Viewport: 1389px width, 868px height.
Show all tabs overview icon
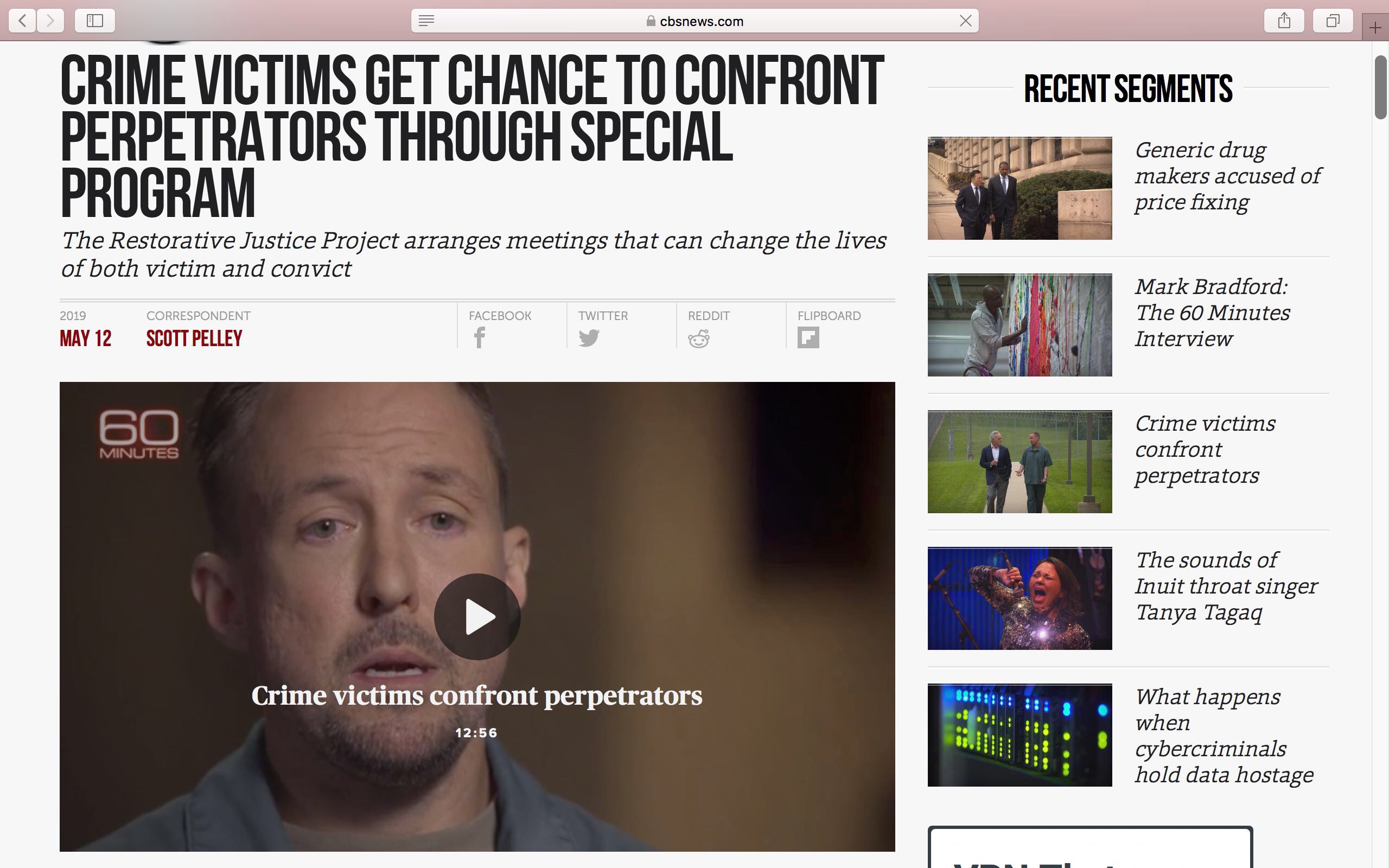1333,21
